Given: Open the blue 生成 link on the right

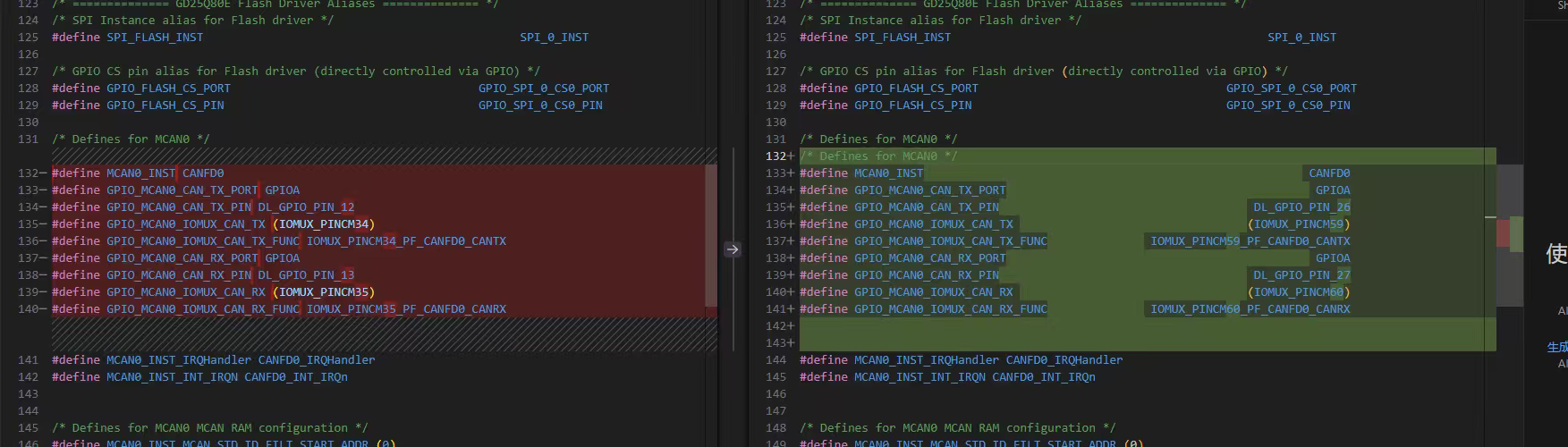Looking at the screenshot, I should click(1557, 347).
